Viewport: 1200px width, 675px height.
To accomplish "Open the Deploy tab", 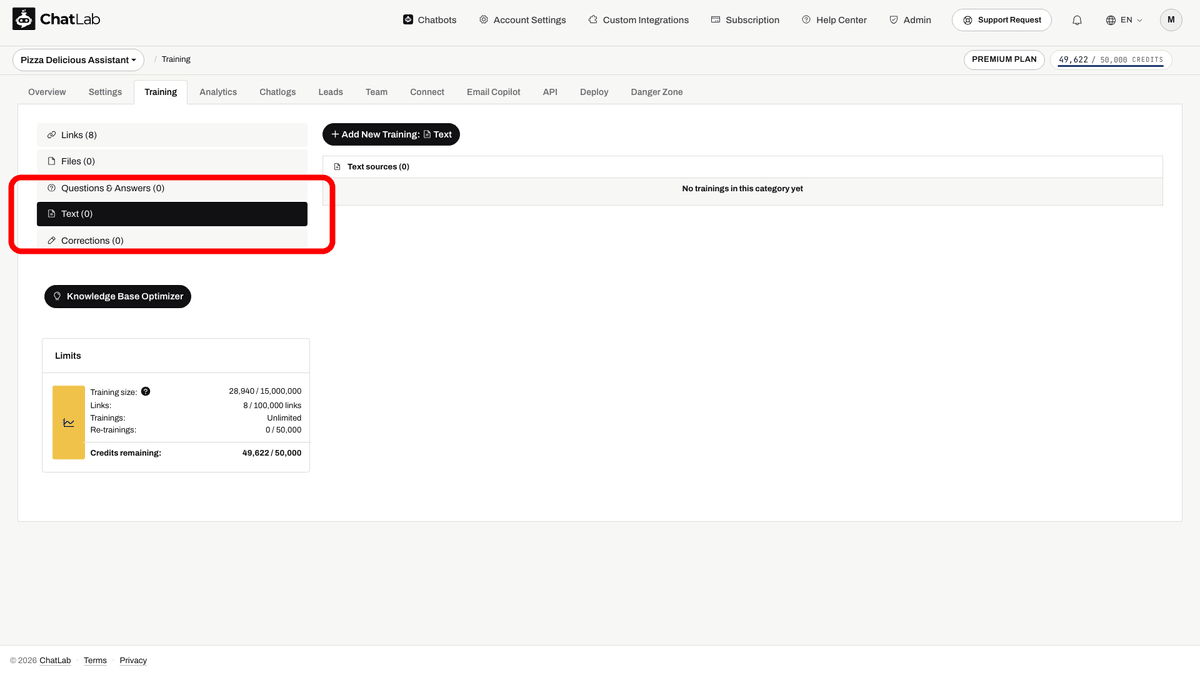I will pyautogui.click(x=594, y=92).
